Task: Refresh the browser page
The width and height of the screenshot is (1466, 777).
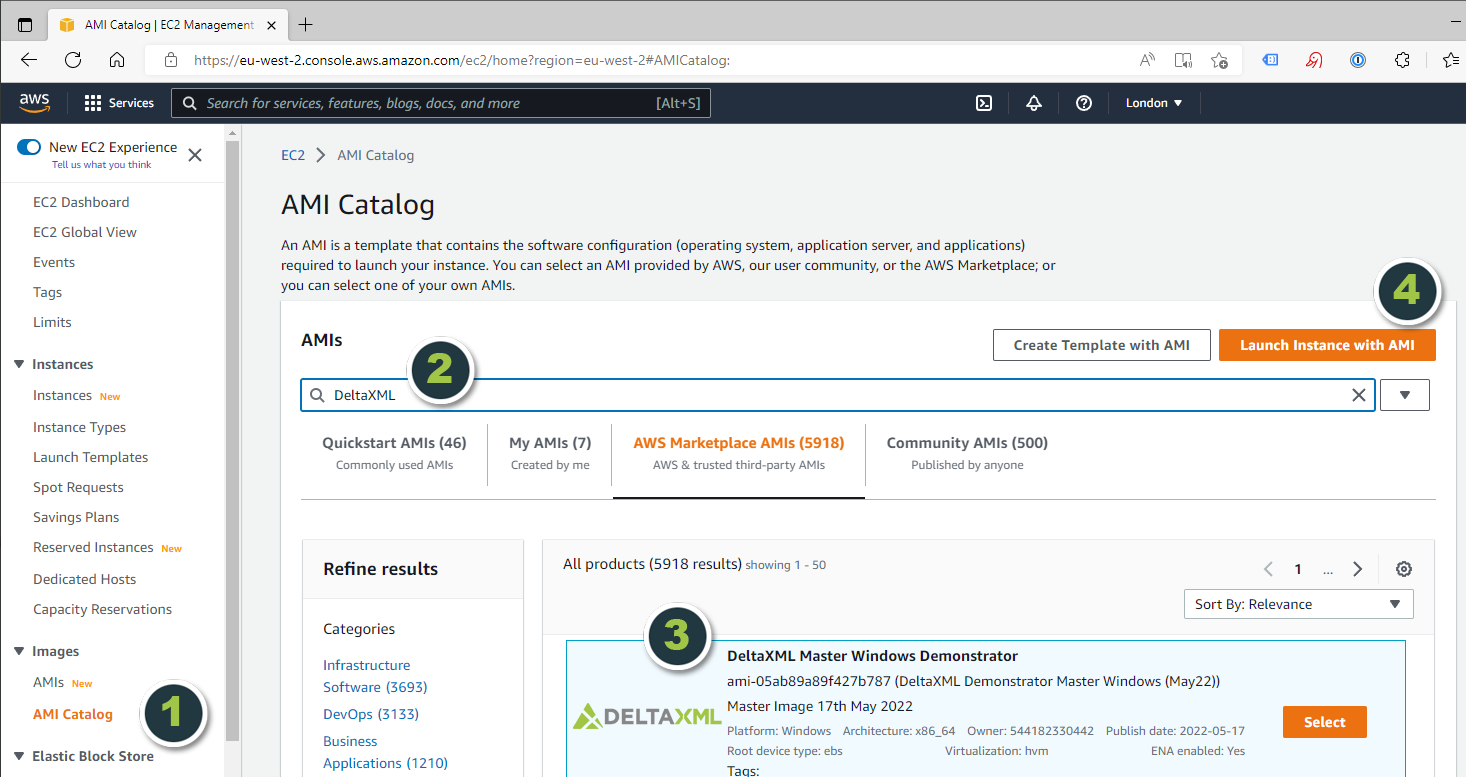Action: (x=73, y=60)
